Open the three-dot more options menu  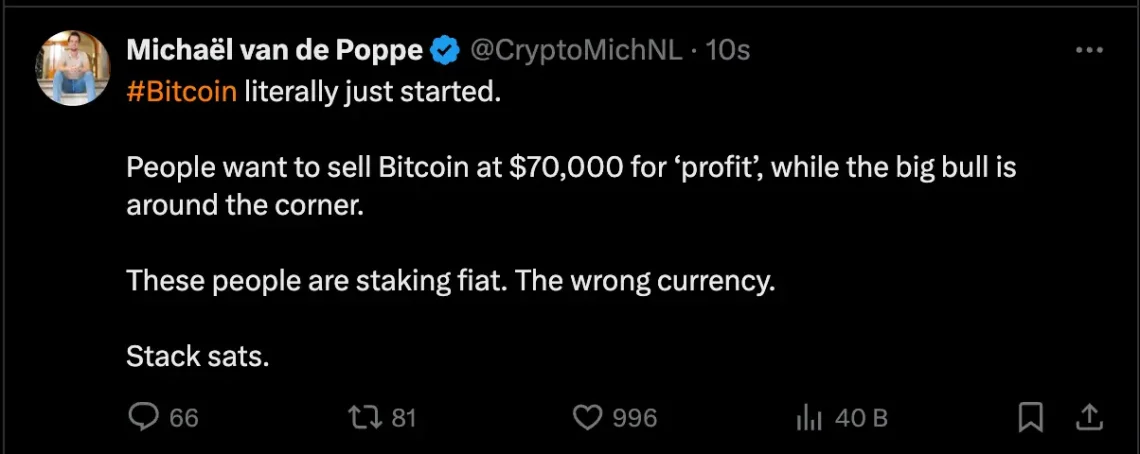1088,50
